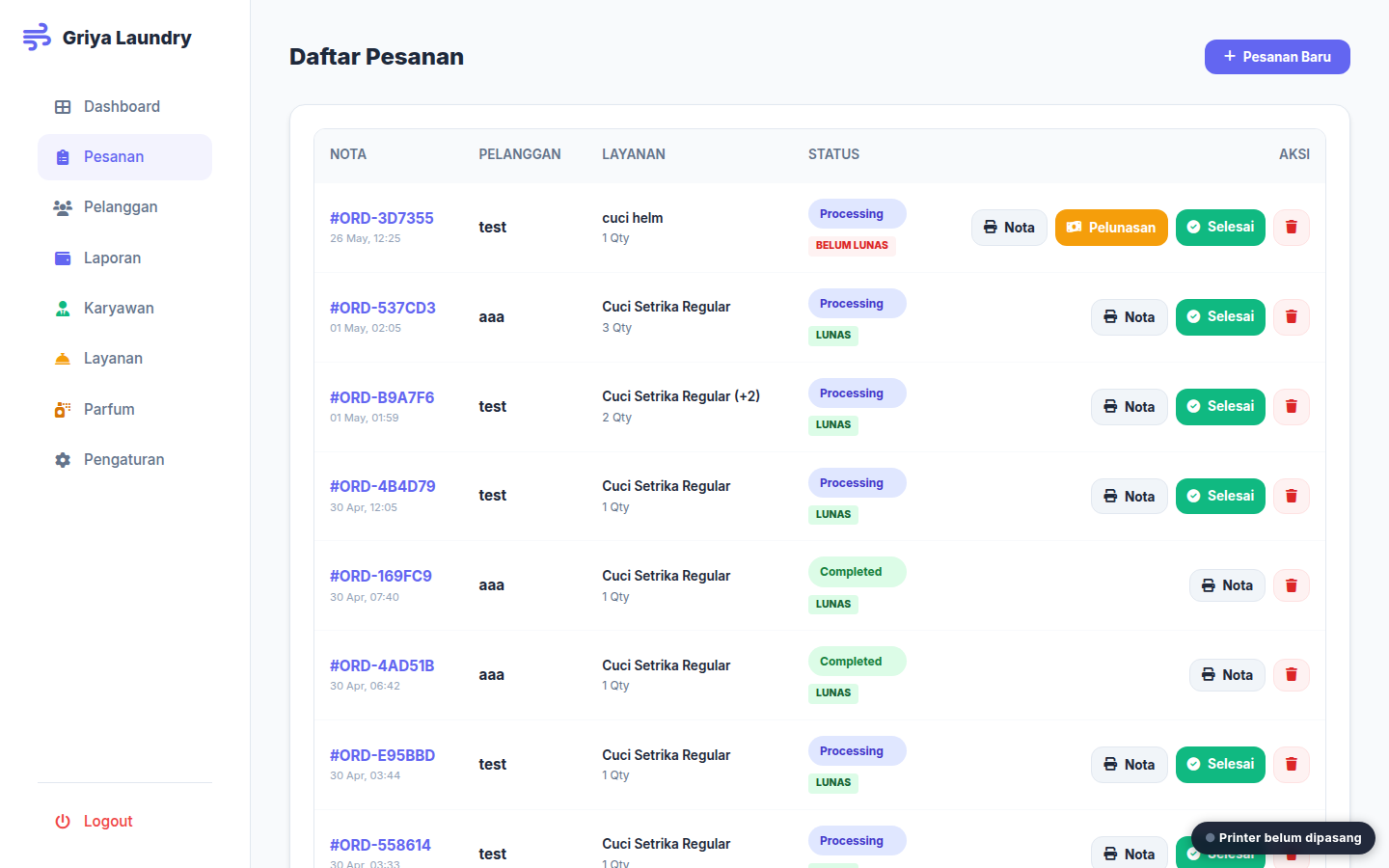The height and width of the screenshot is (868, 1389).
Task: Create a new order with Pesanan Baru
Action: [1277, 57]
